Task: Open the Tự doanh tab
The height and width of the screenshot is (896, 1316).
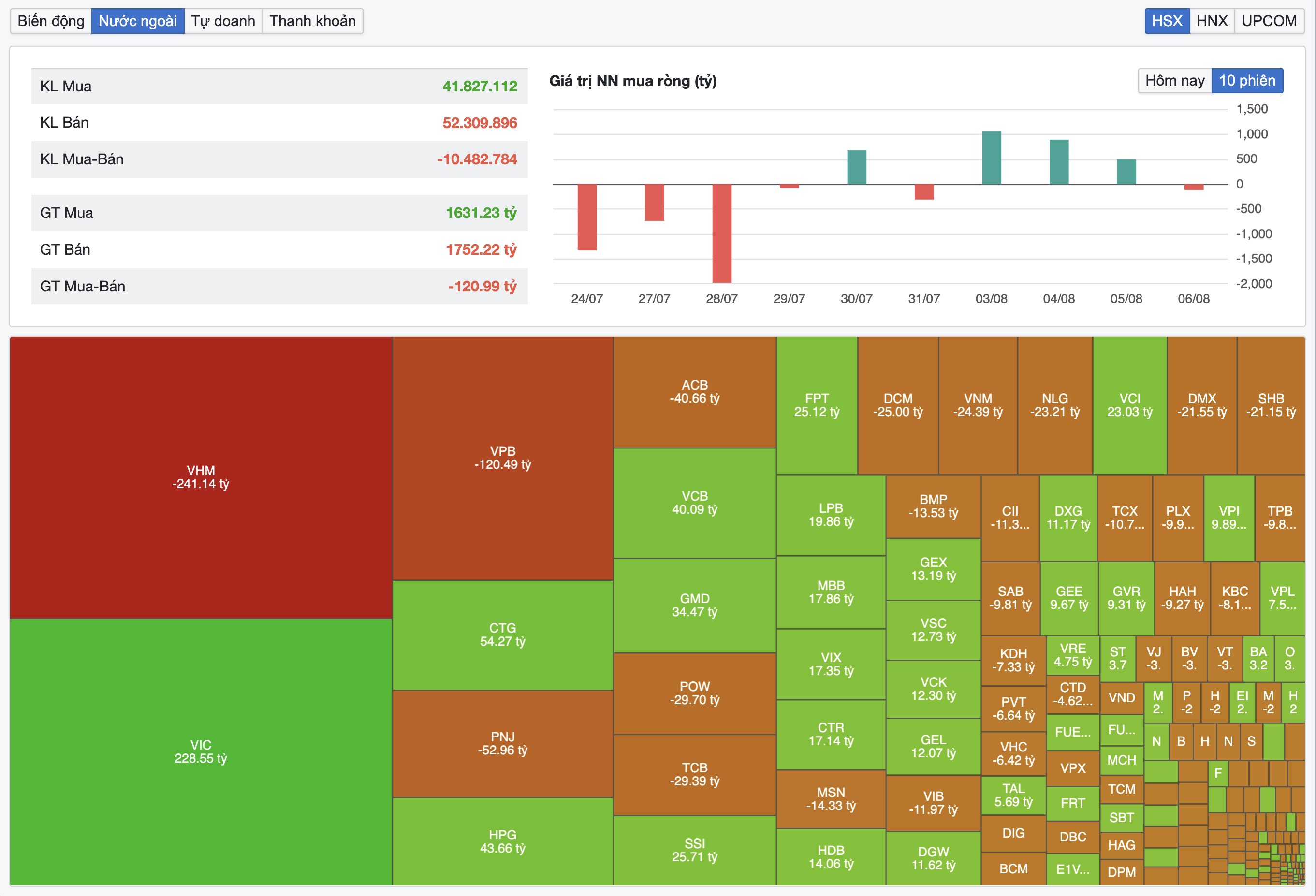Action: click(x=223, y=21)
